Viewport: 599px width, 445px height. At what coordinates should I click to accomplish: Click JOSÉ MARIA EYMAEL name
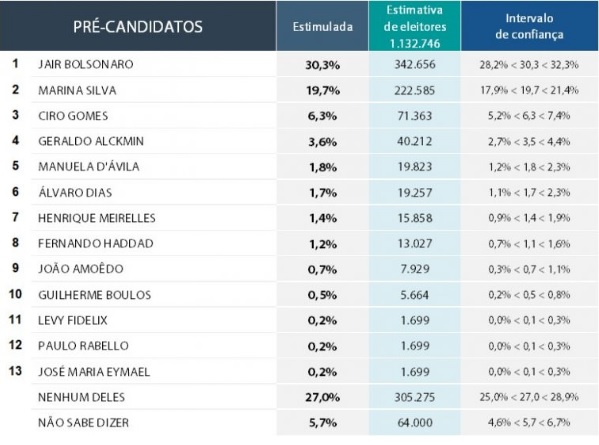pos(94,372)
